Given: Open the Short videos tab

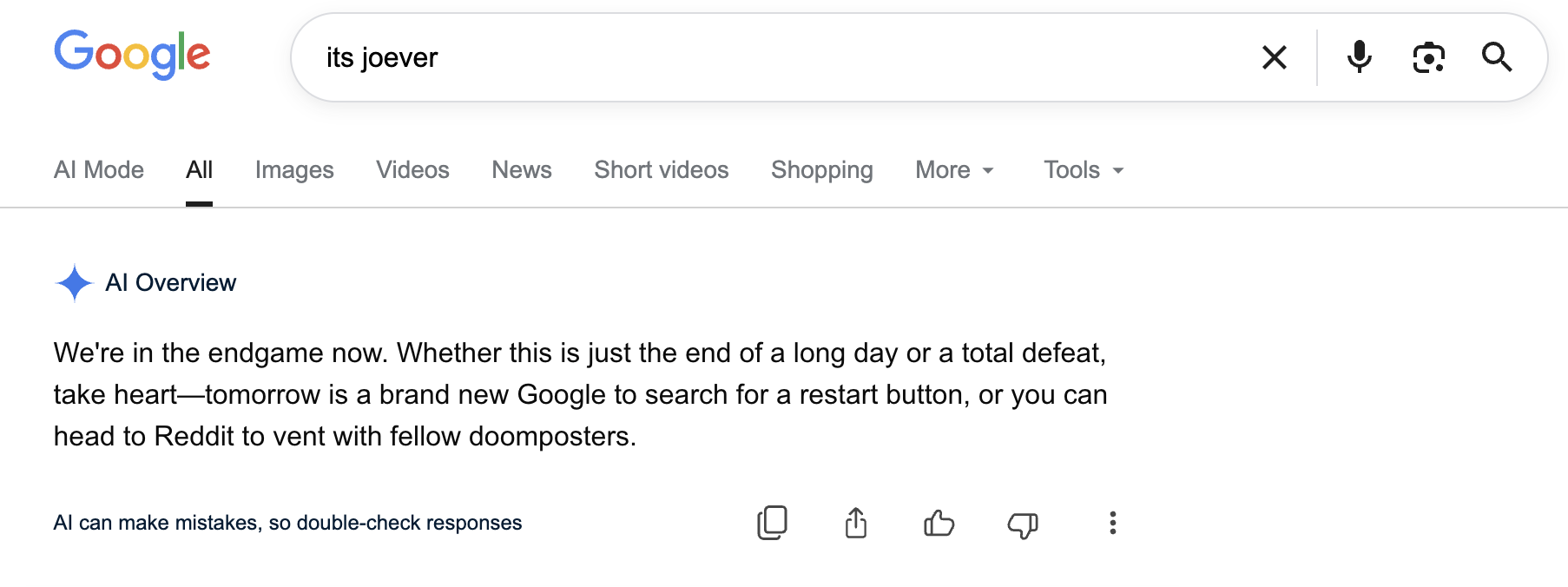Looking at the screenshot, I should 662,170.
